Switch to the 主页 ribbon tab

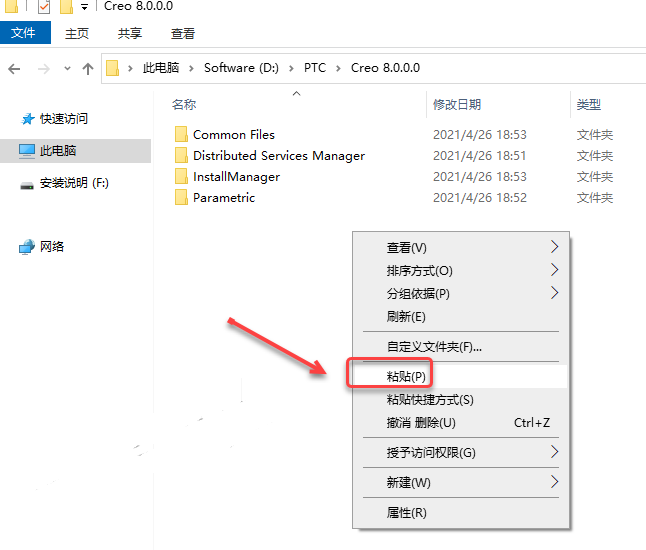77,33
